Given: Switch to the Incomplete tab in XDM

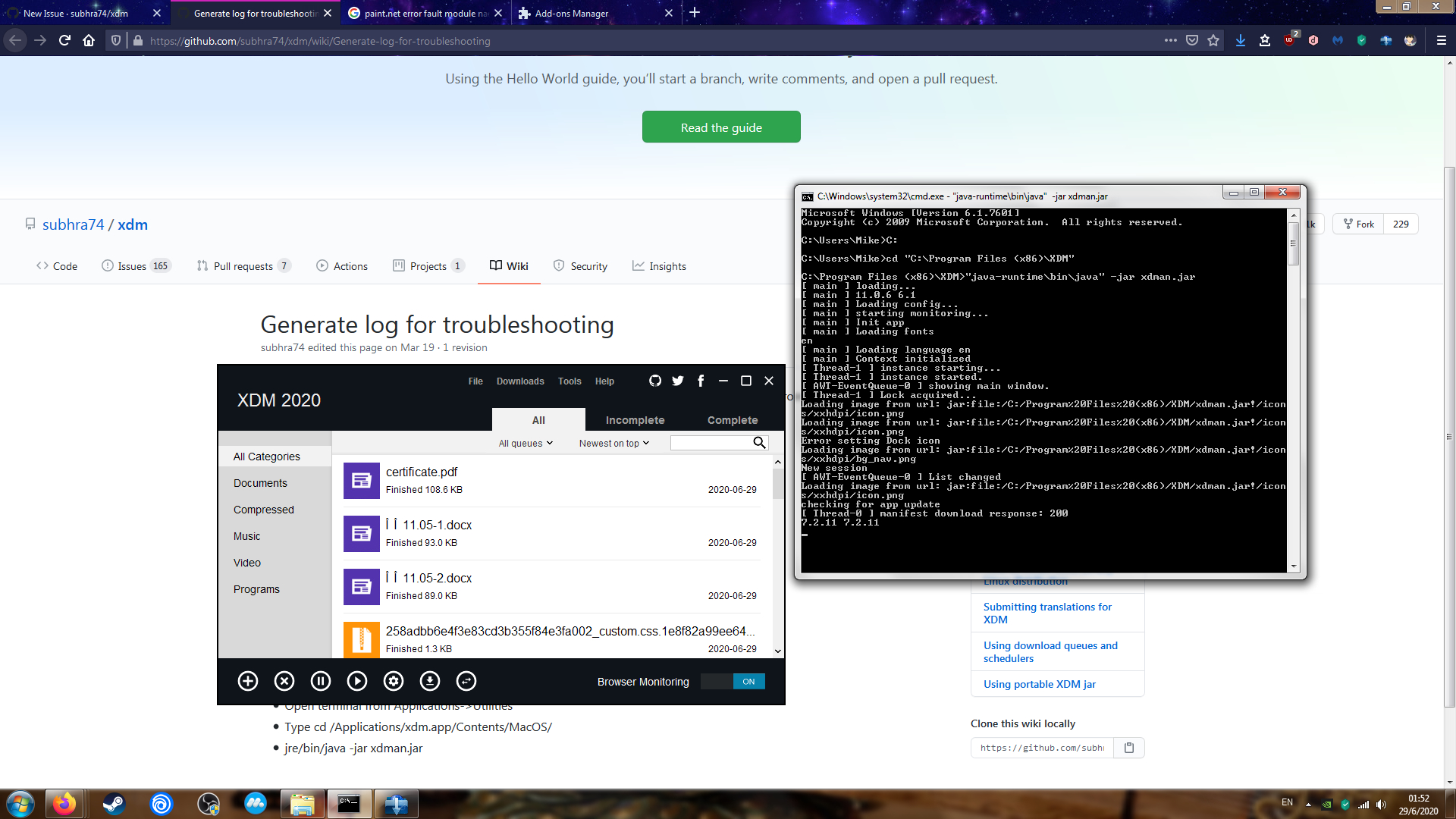Looking at the screenshot, I should point(635,420).
